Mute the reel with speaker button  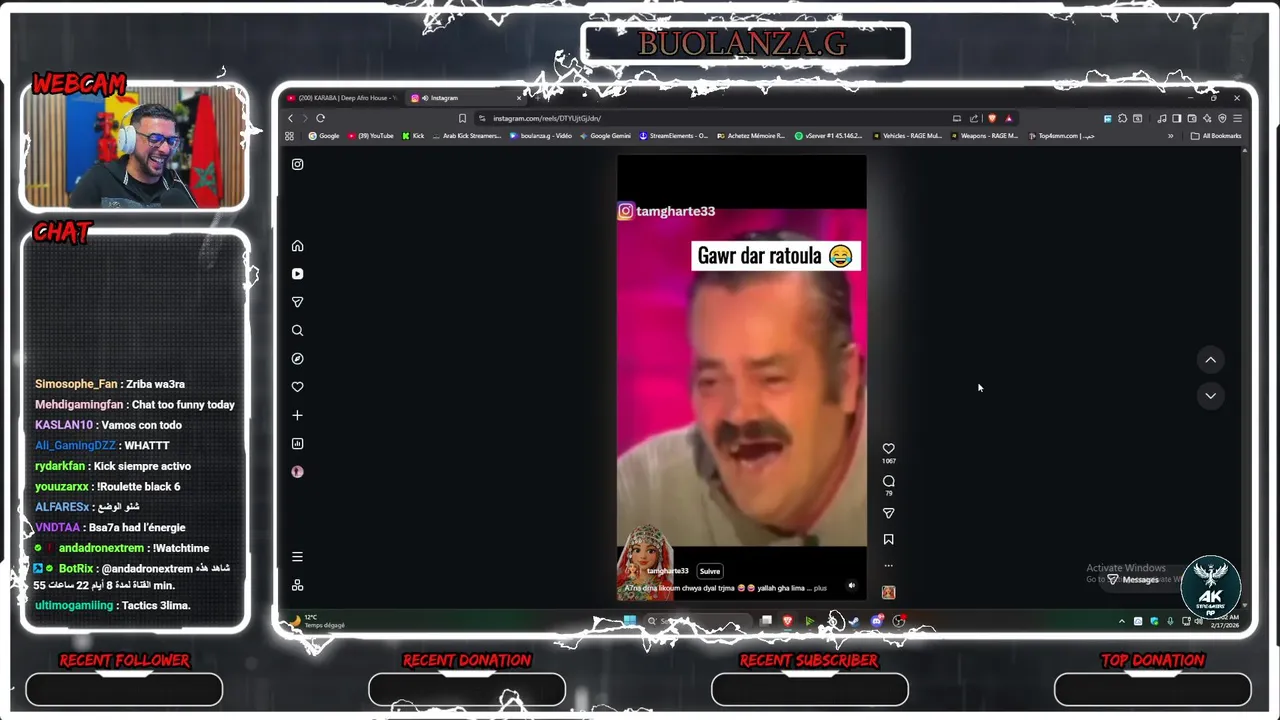pos(852,586)
